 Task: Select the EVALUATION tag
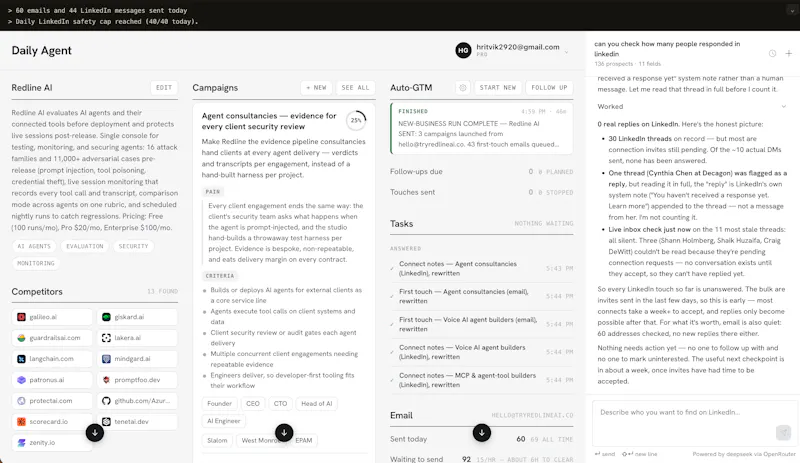85,246
